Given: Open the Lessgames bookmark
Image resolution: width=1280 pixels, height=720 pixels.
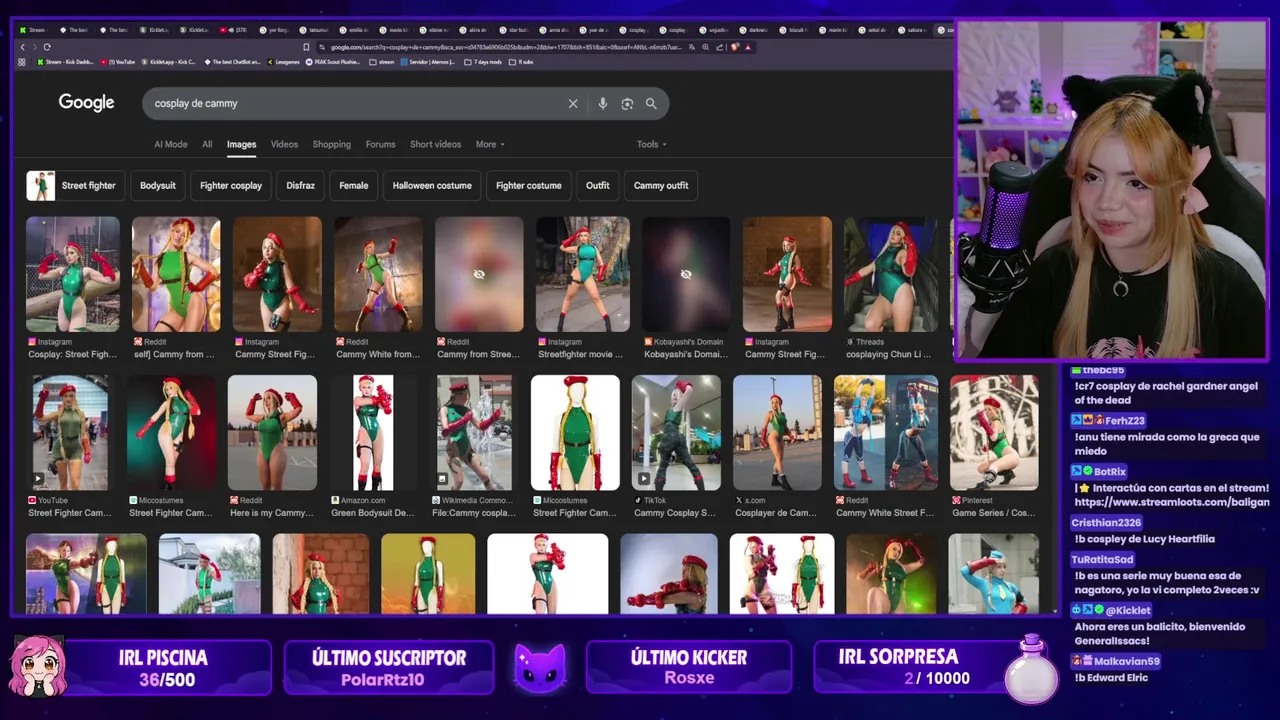Looking at the screenshot, I should coord(281,62).
